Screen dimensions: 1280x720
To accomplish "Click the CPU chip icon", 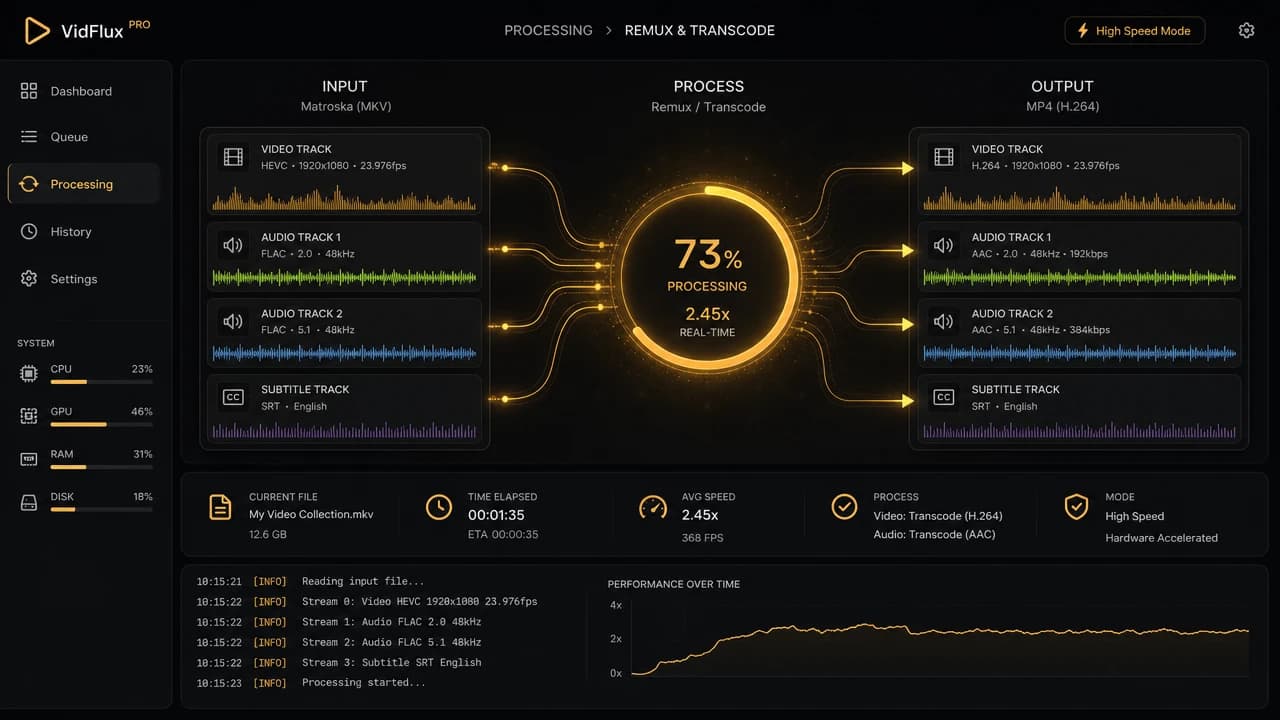I will tap(29, 374).
